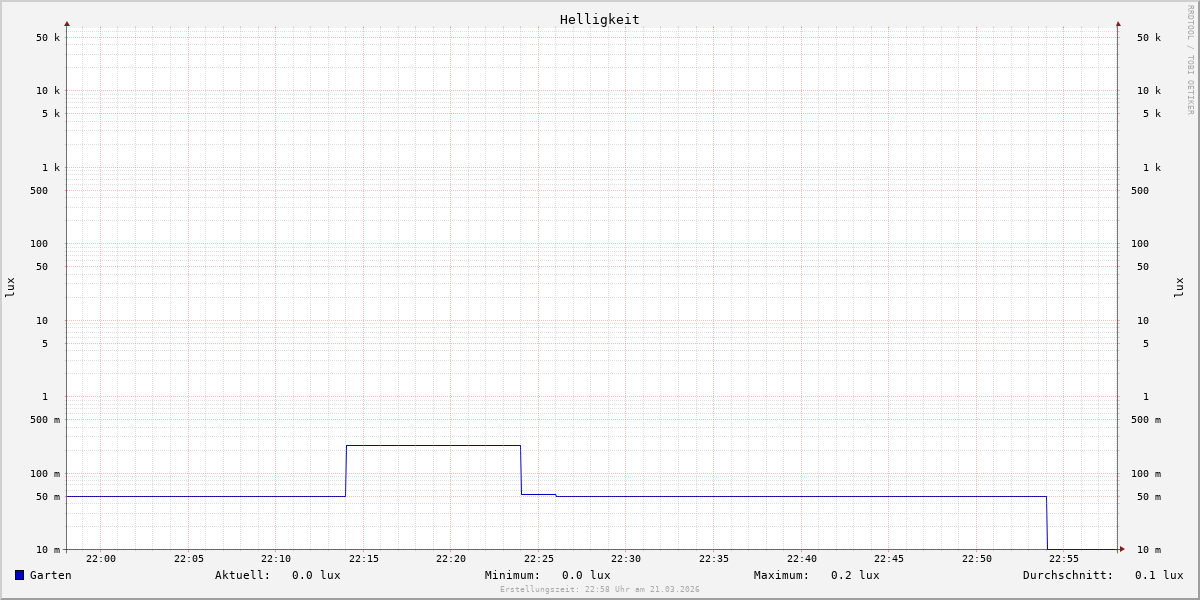Click the 22:30 time axis label

point(626,559)
